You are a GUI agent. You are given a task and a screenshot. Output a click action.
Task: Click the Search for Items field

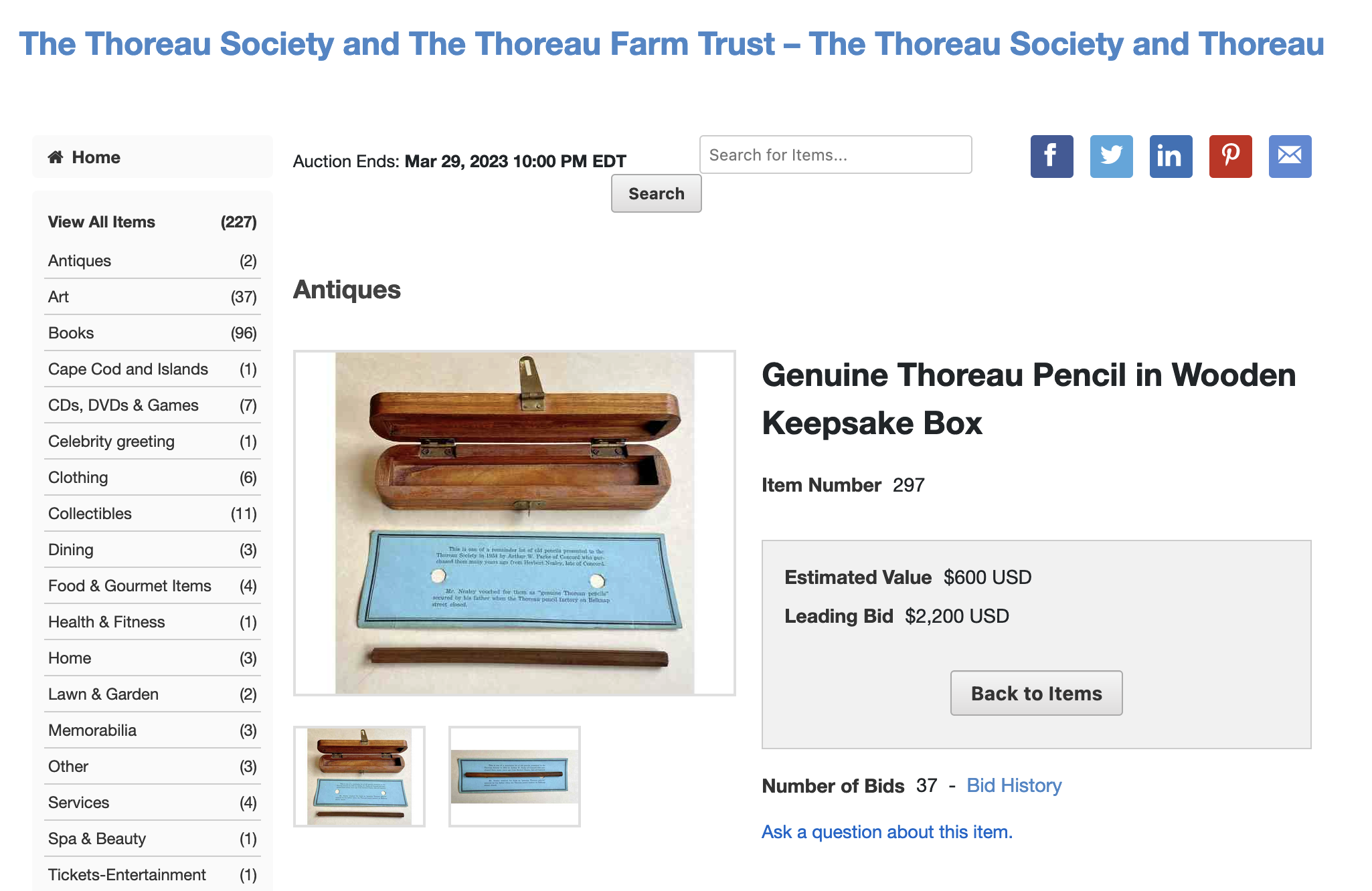(x=835, y=155)
